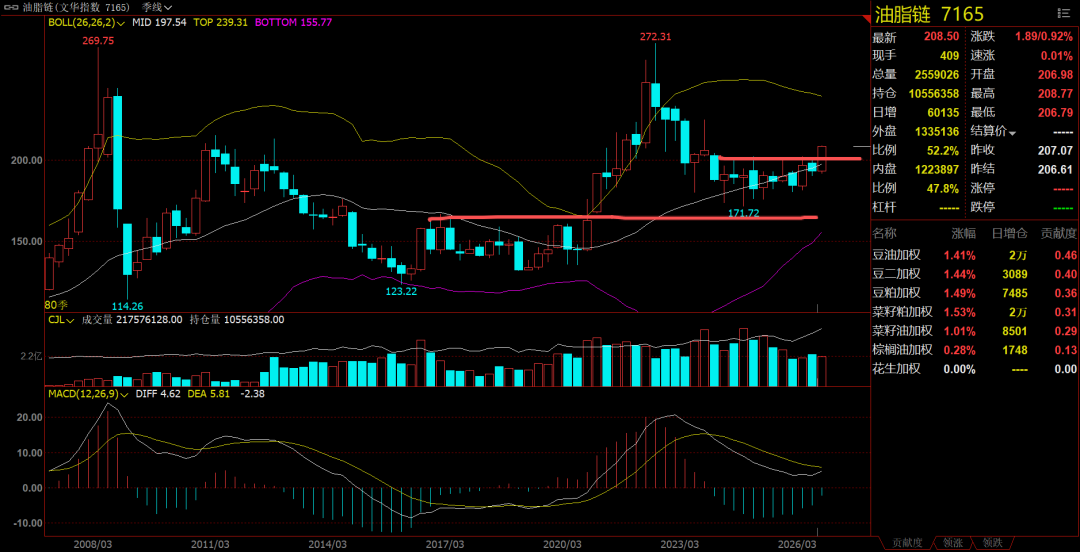Sort list by 涨幅 column header
The image size is (1080, 552).
click(964, 234)
